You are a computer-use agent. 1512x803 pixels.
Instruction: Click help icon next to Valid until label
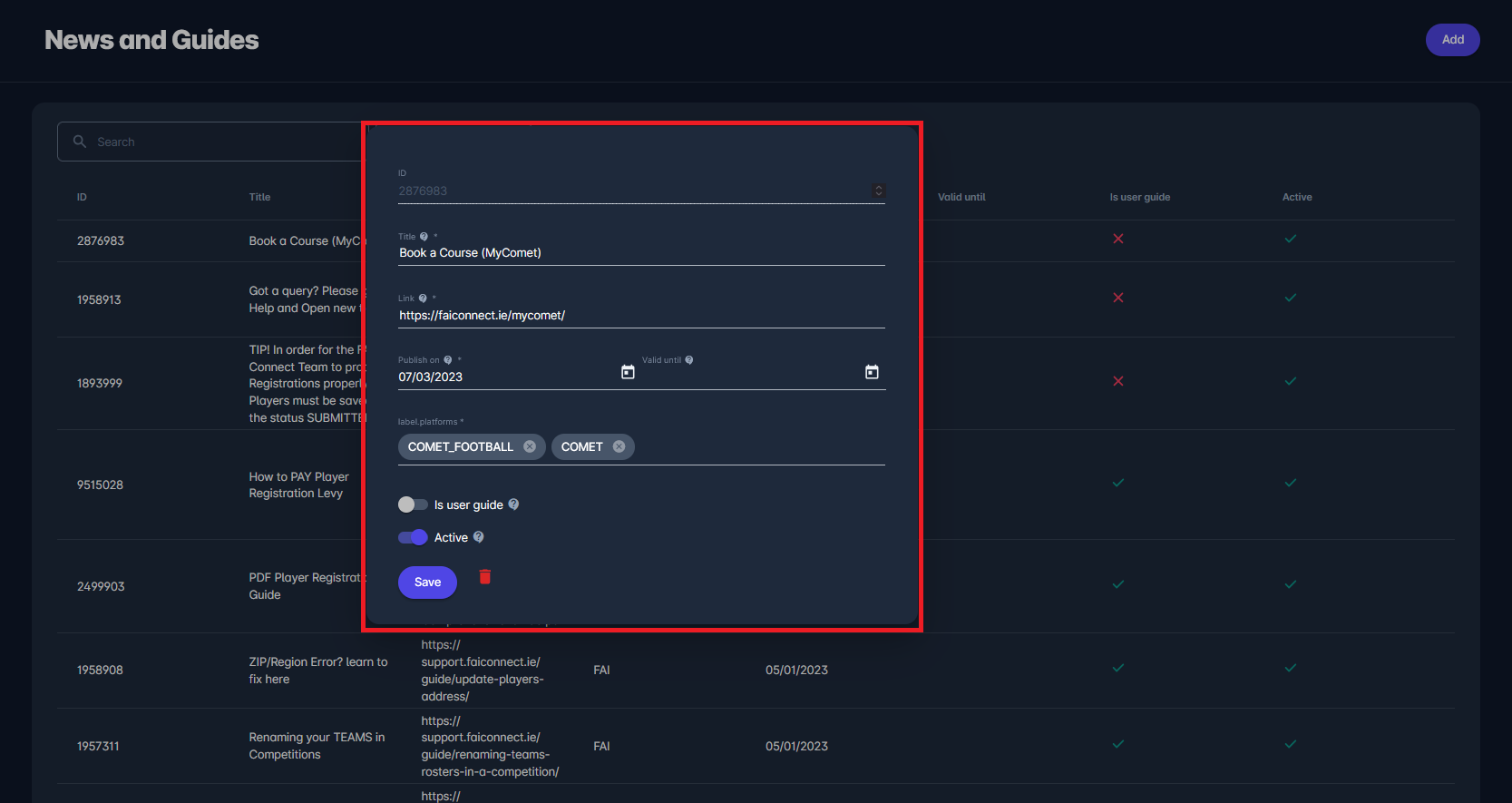(x=689, y=360)
